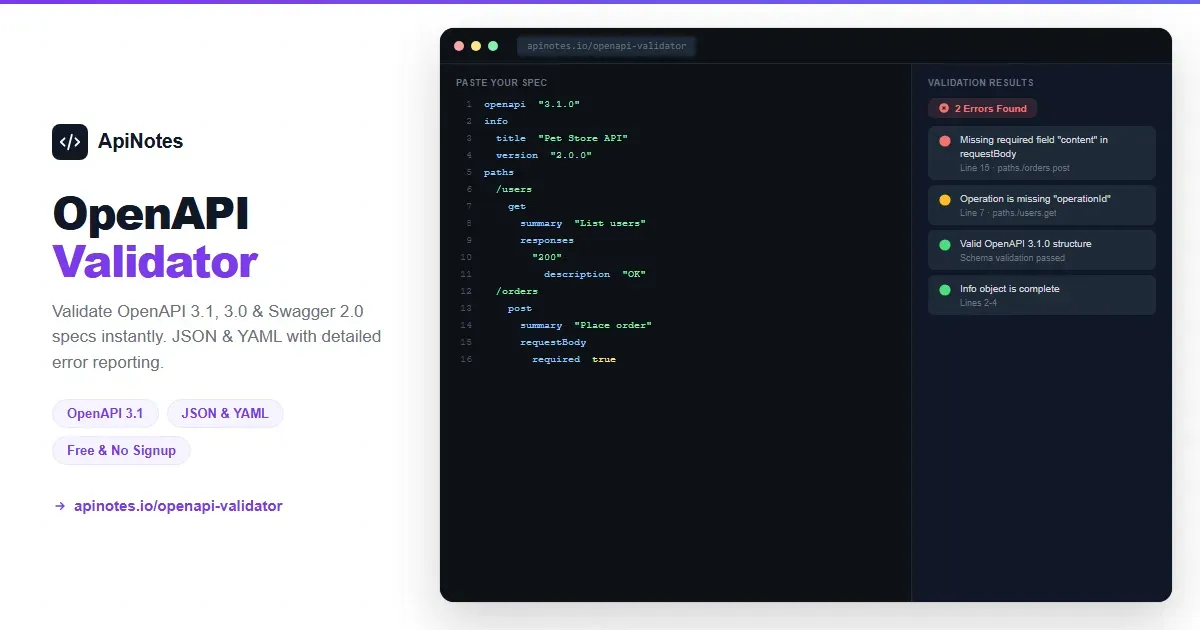Click the yellow traffic light dot
The image size is (1200, 630).
click(475, 46)
